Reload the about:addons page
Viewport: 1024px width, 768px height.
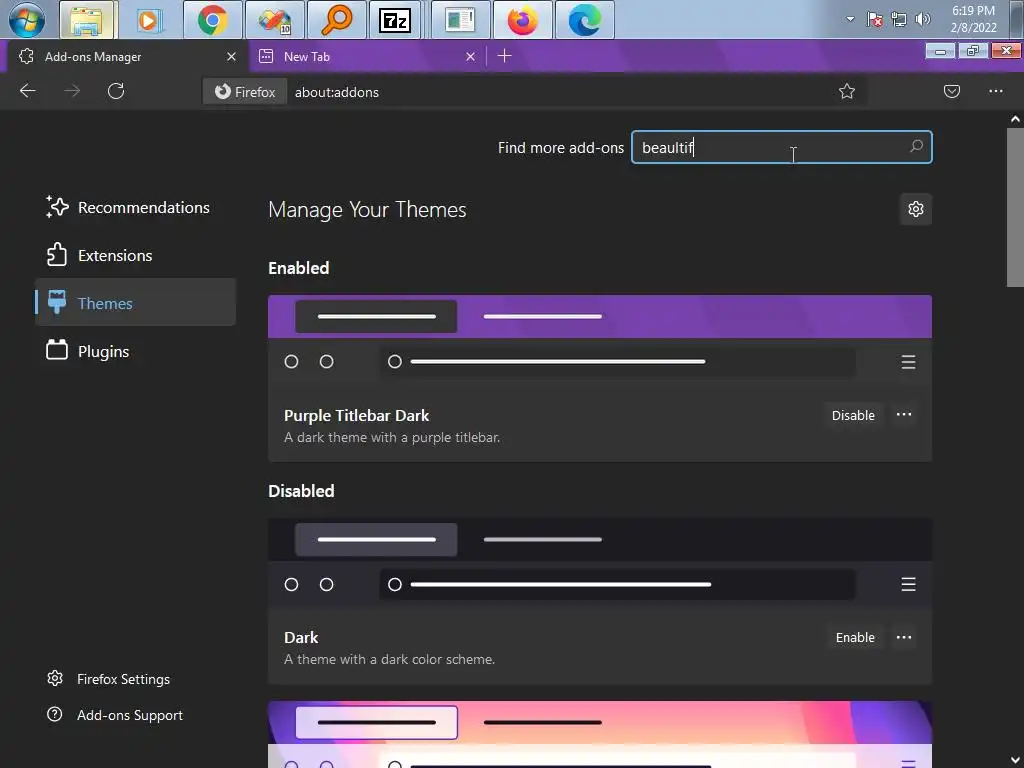[116, 91]
